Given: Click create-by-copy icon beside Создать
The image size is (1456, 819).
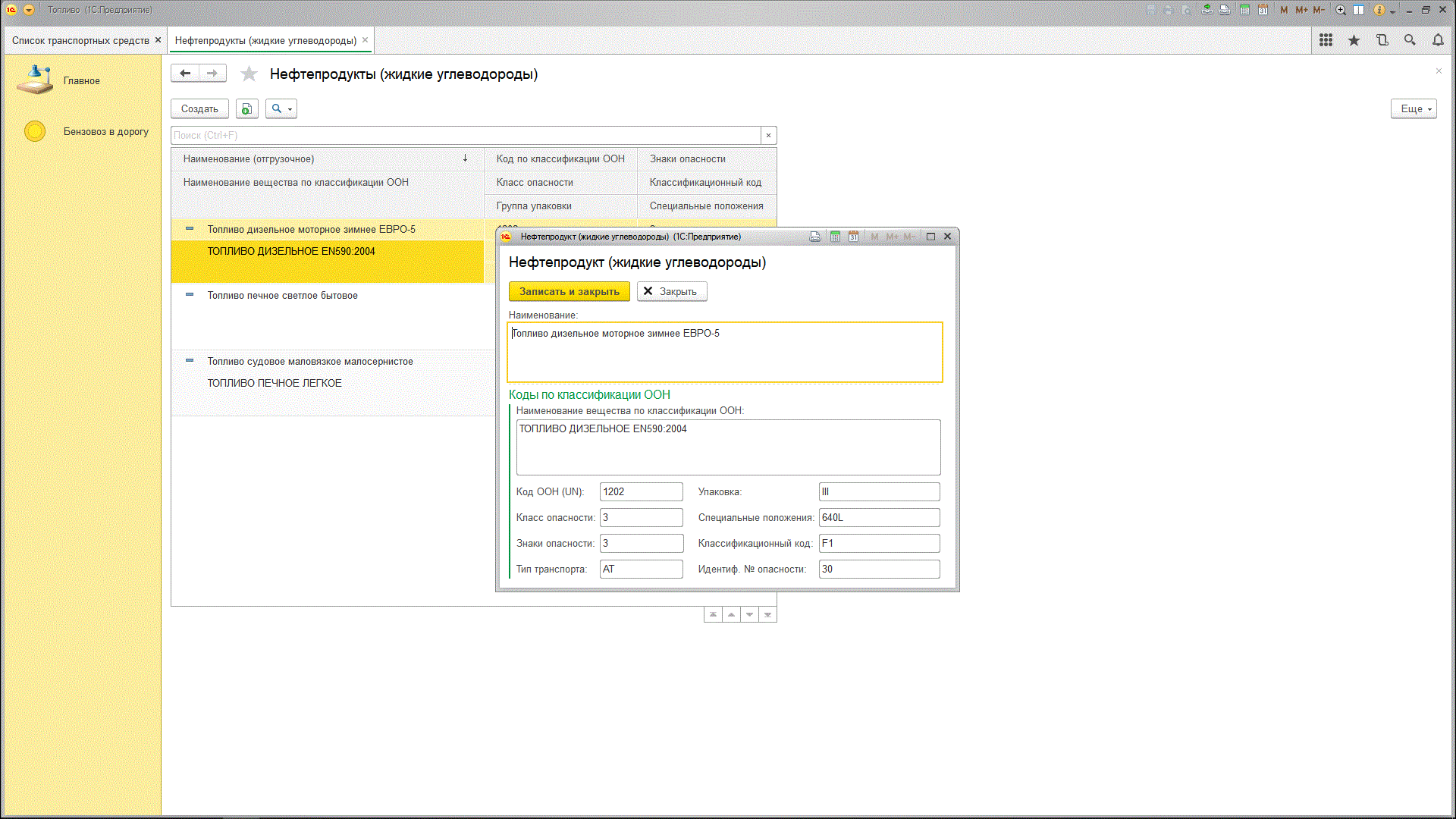Looking at the screenshot, I should pyautogui.click(x=246, y=108).
